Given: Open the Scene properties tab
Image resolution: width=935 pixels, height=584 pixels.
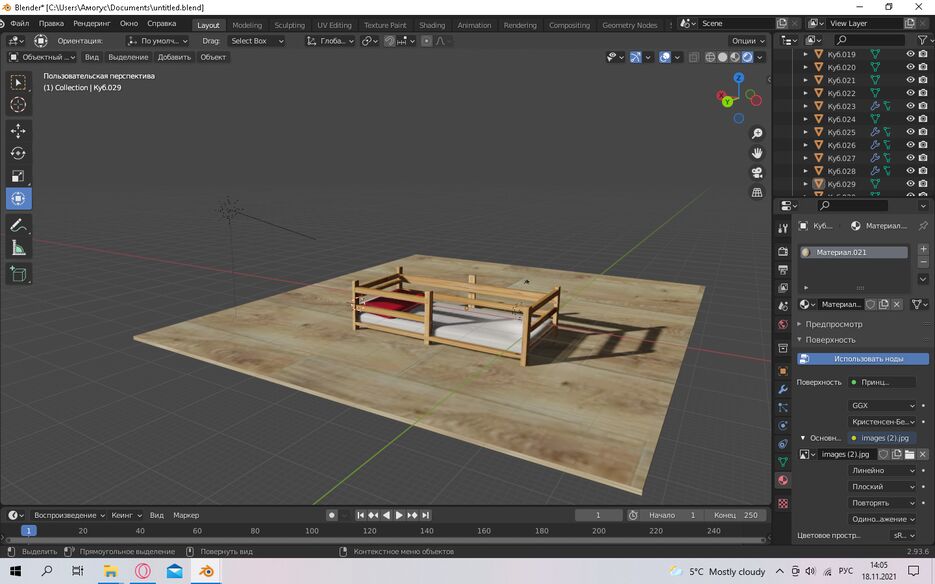Looking at the screenshot, I should tap(783, 306).
